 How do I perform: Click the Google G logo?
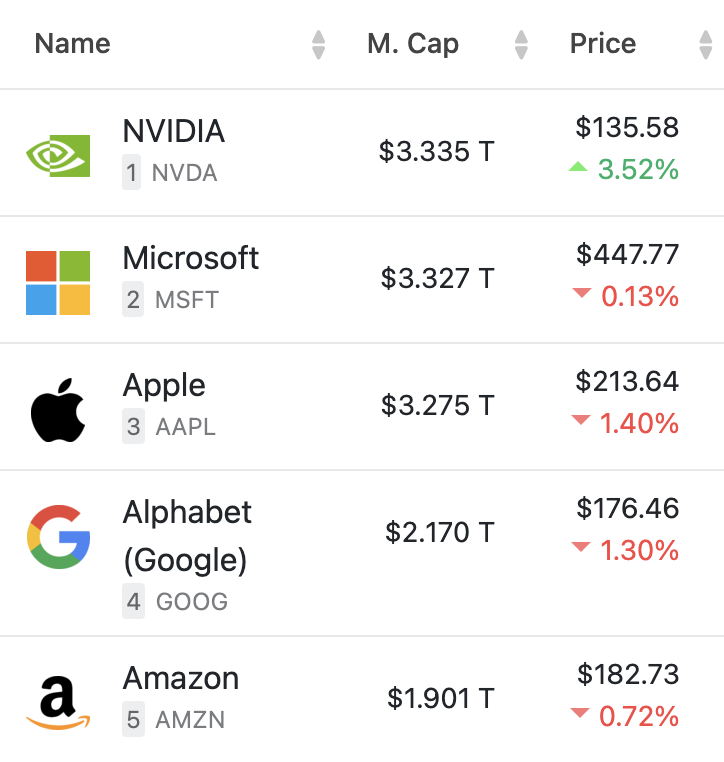tap(58, 537)
